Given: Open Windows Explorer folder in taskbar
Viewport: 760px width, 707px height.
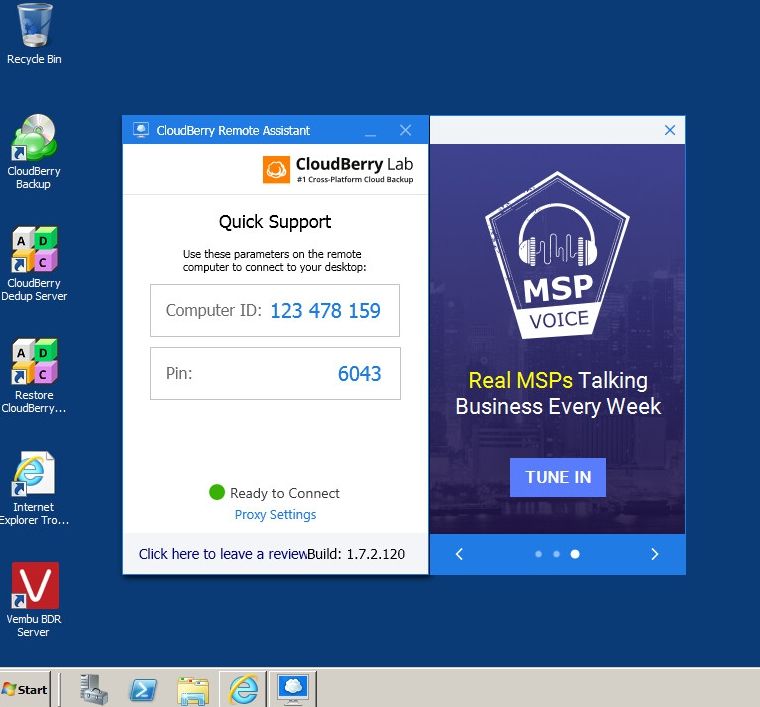Looking at the screenshot, I should pyautogui.click(x=193, y=690).
